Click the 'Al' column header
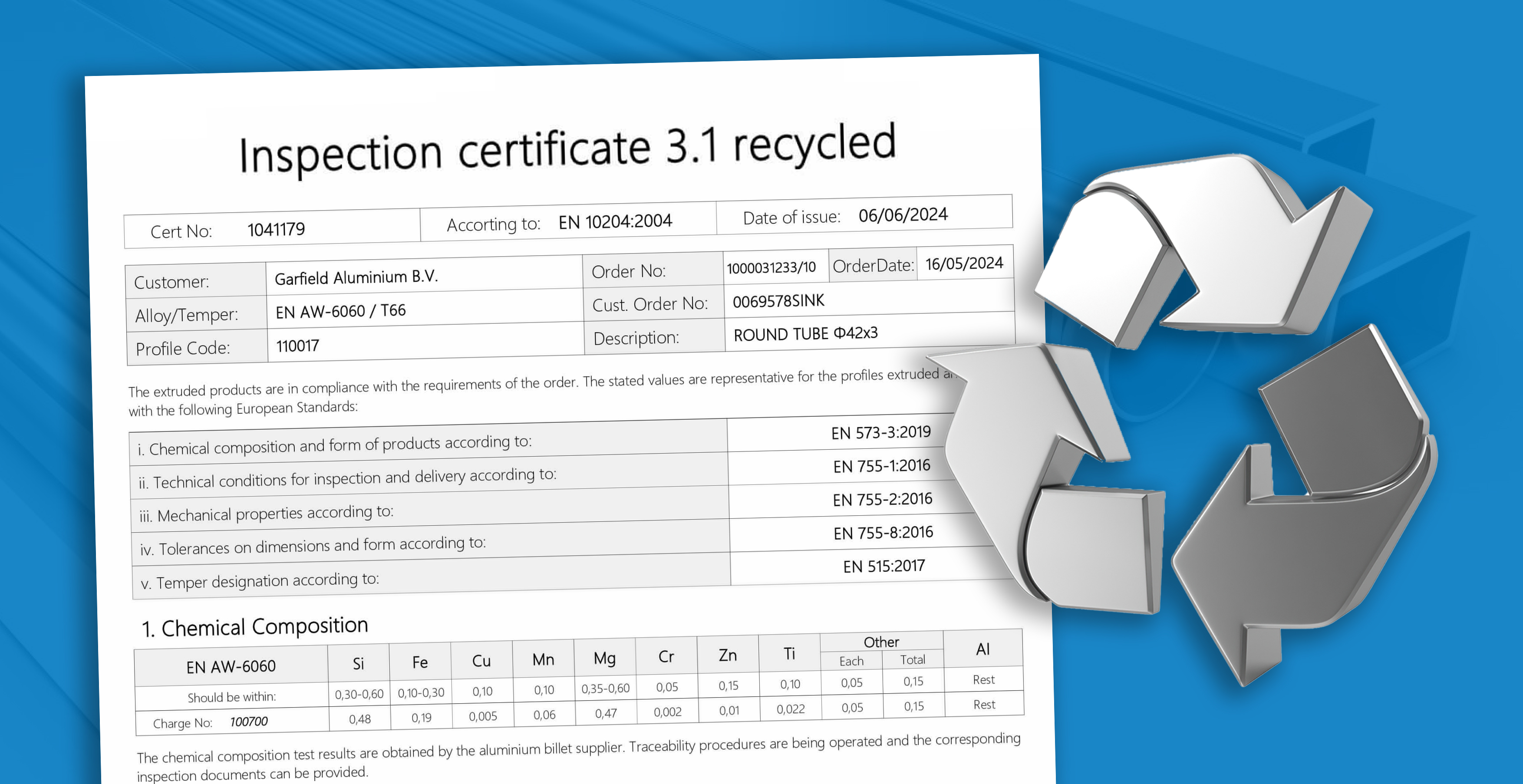Screen dimensions: 1523x784 [x=982, y=649]
